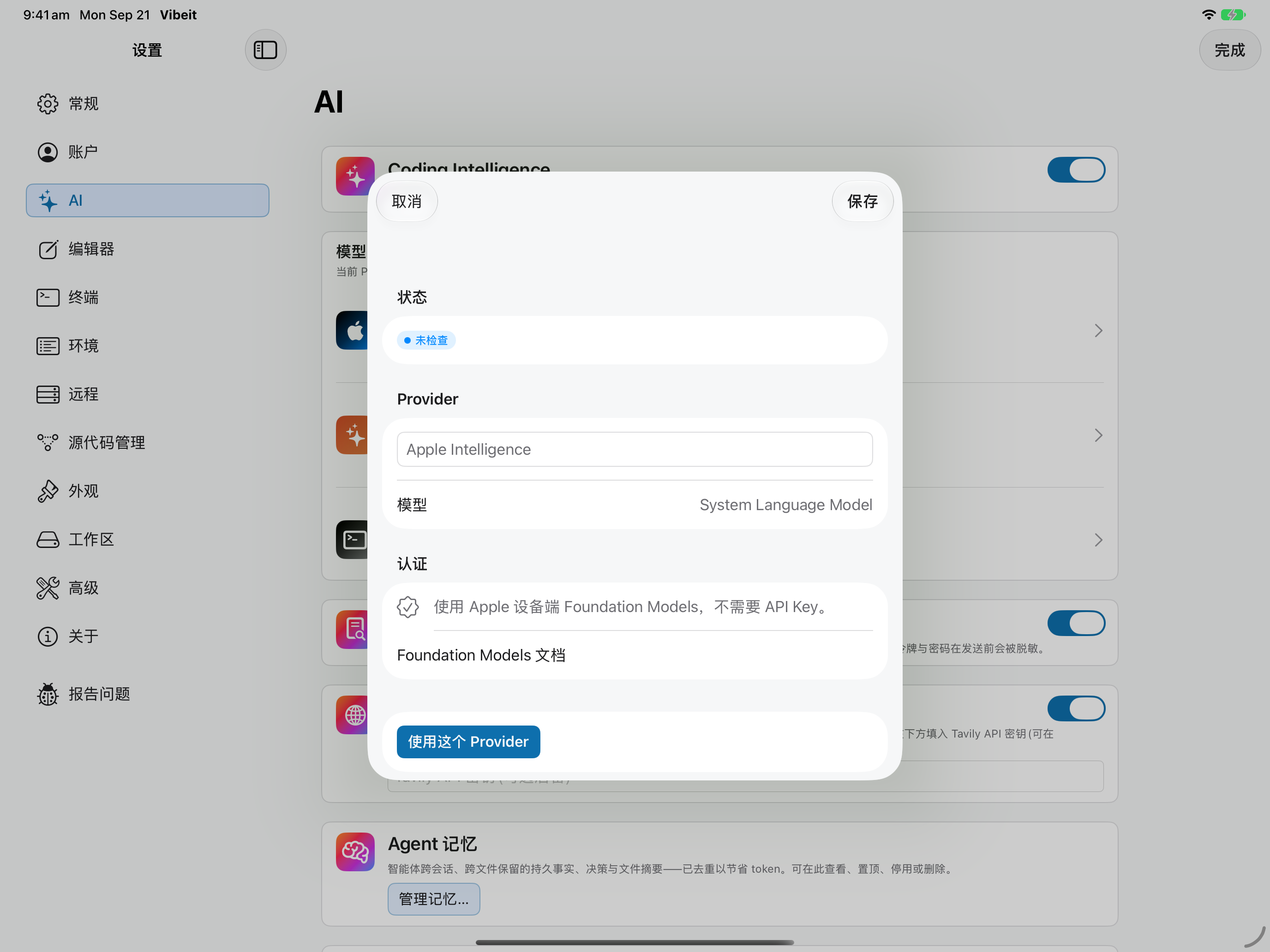Click the battery status icon
The height and width of the screenshot is (952, 1270).
tap(1233, 15)
